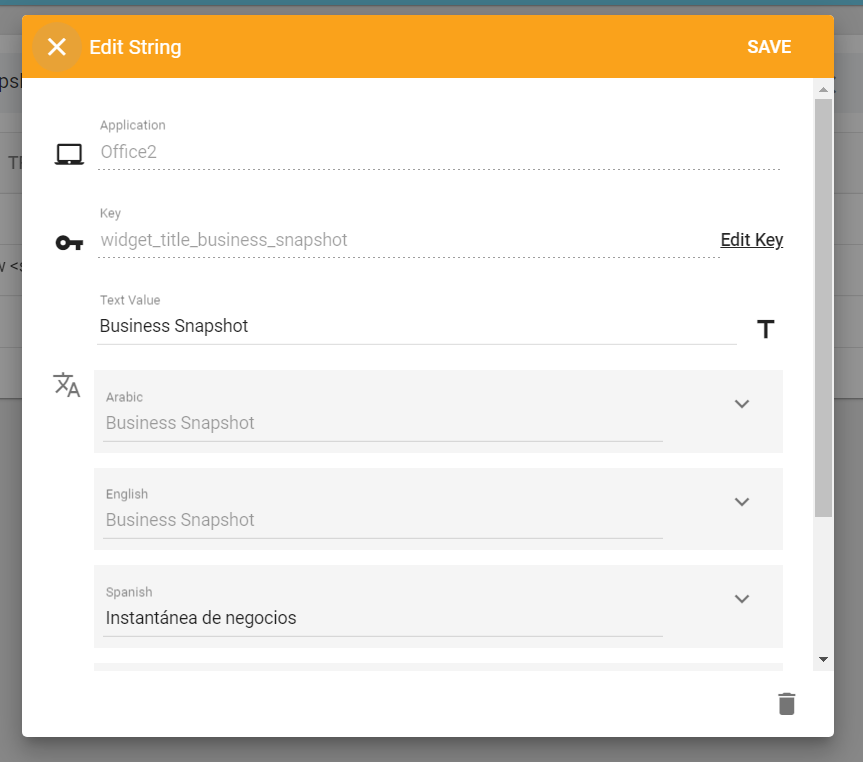
Task: Click the Application field showing Office2
Action: click(x=438, y=153)
